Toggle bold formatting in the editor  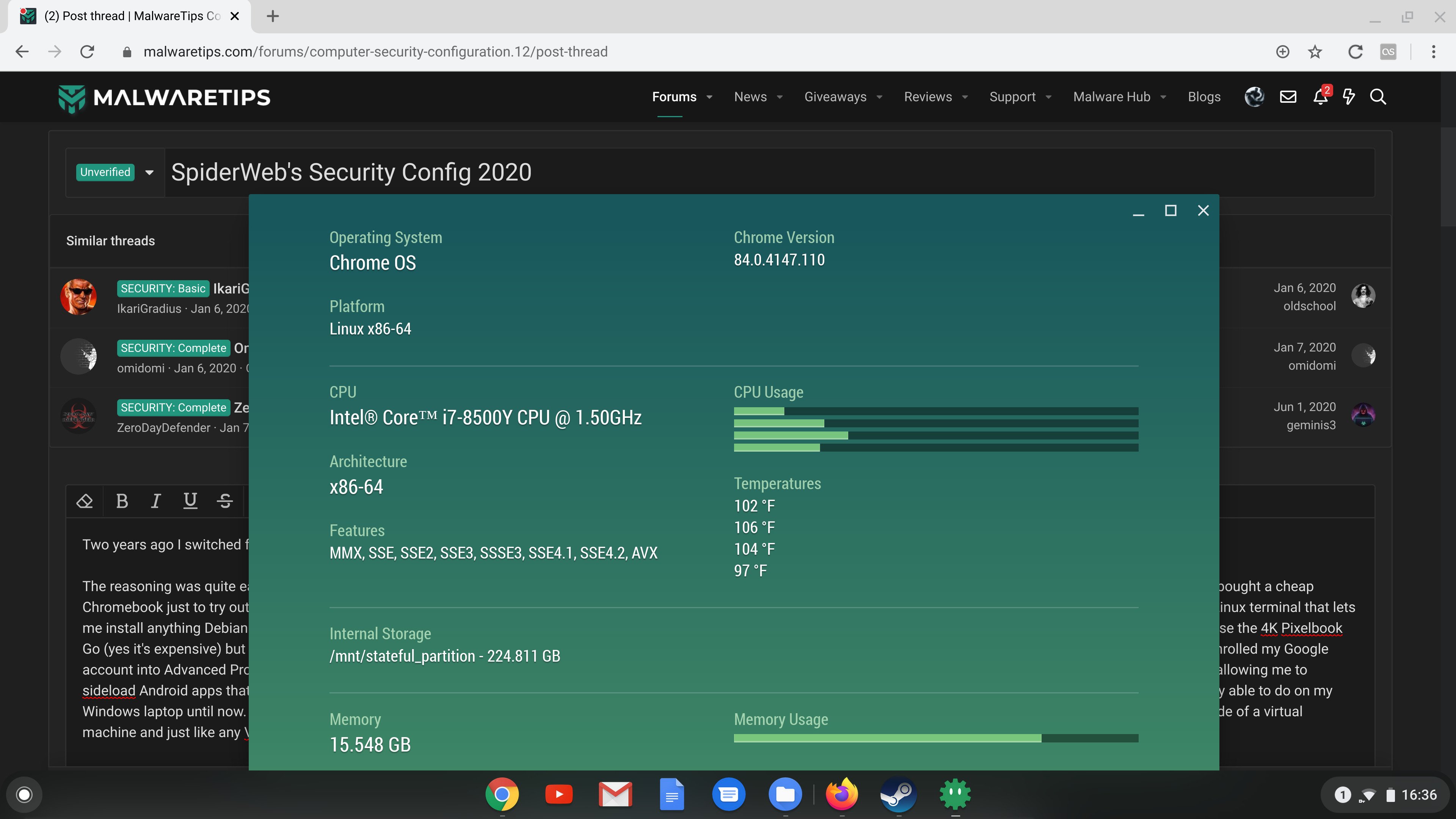coord(121,501)
